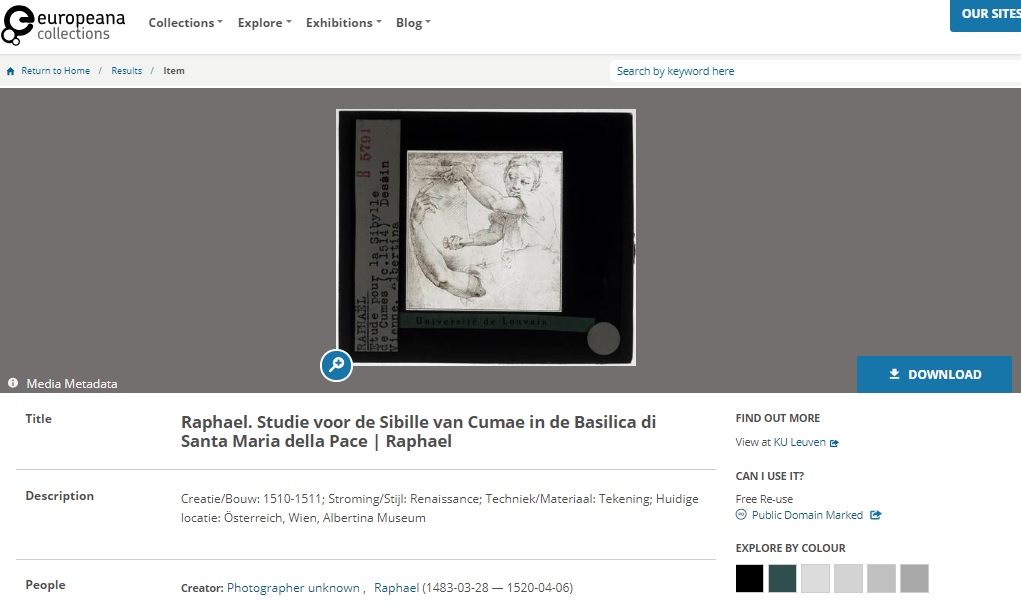This screenshot has height=607, width=1021.
Task: Click the description text starting 'Creatie/Bouw: 1510-1511'
Action: pos(440,508)
